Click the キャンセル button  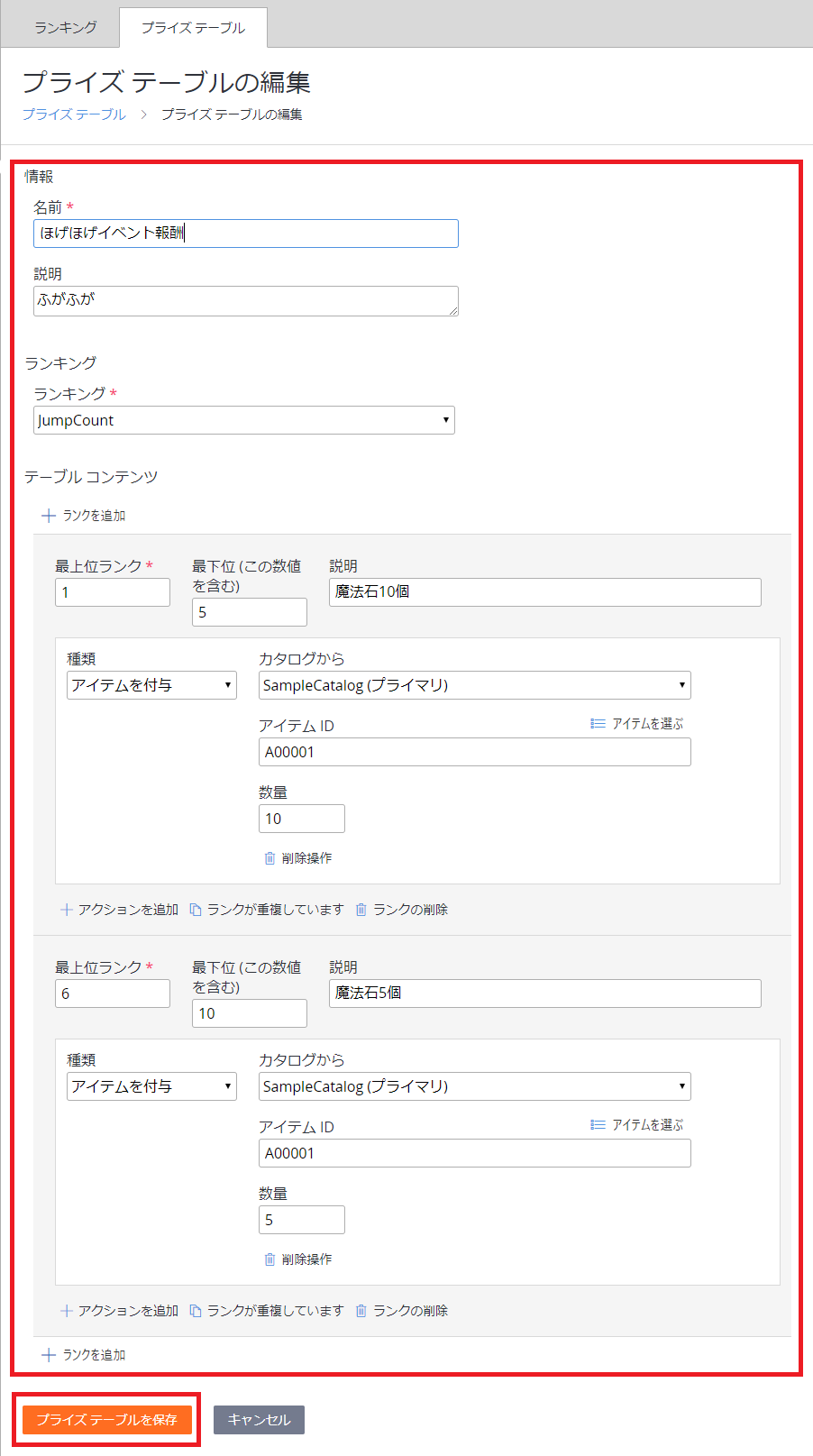[259, 1420]
